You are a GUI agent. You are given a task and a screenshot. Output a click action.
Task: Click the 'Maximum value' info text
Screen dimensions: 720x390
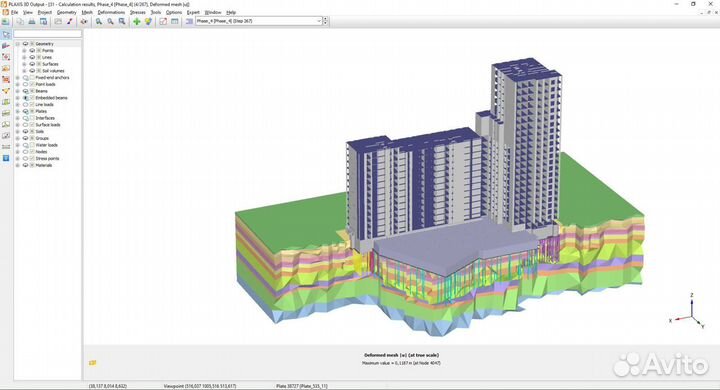pos(401,363)
